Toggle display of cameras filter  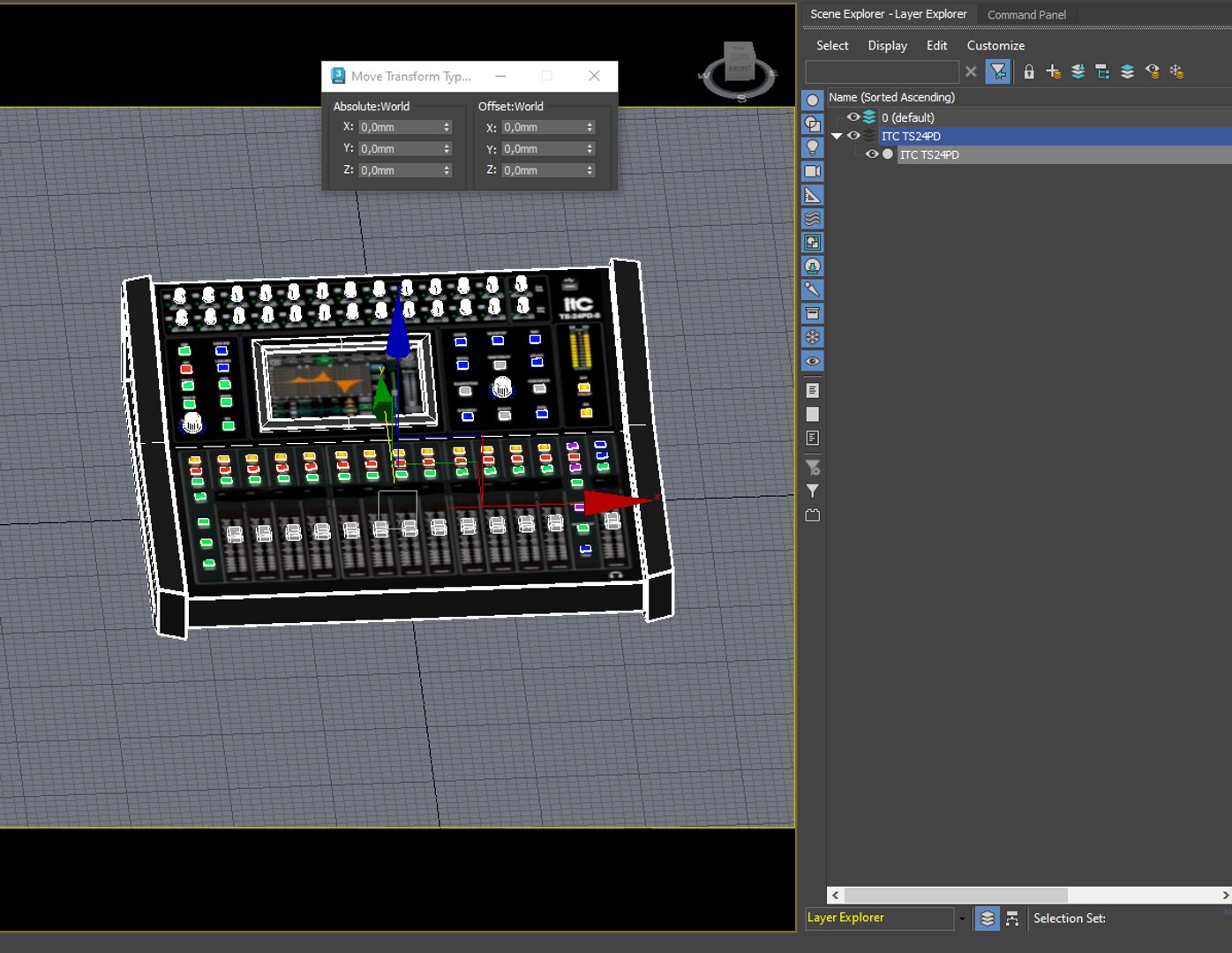pyautogui.click(x=813, y=171)
